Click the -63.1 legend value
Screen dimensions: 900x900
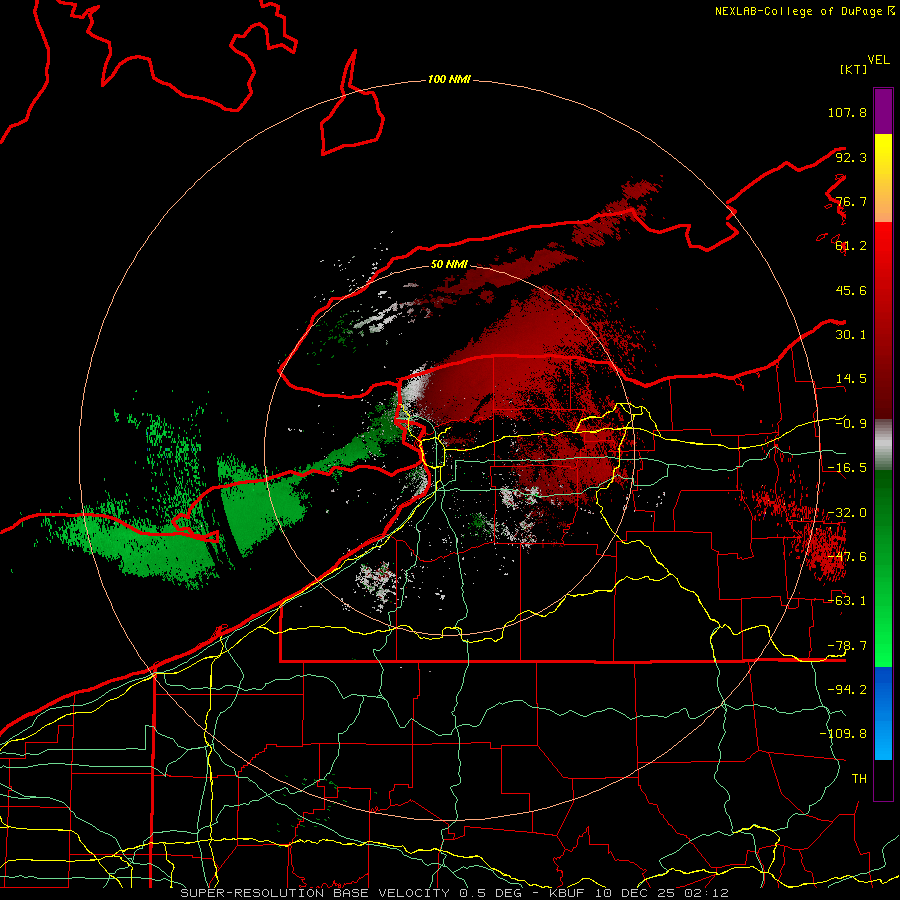click(847, 601)
